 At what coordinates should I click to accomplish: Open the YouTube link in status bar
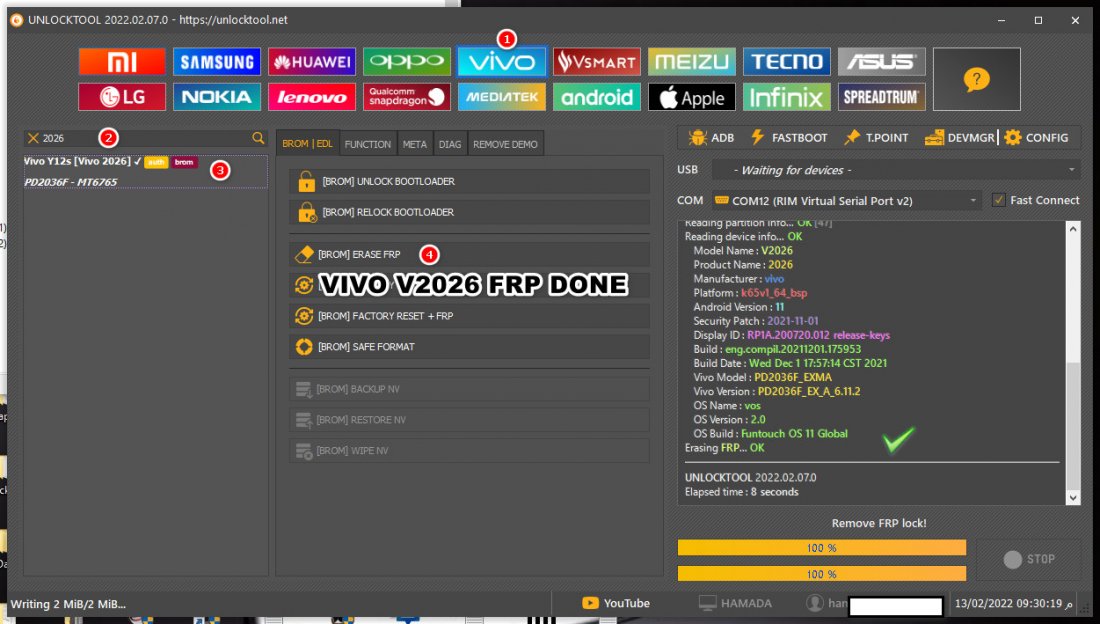tap(616, 603)
